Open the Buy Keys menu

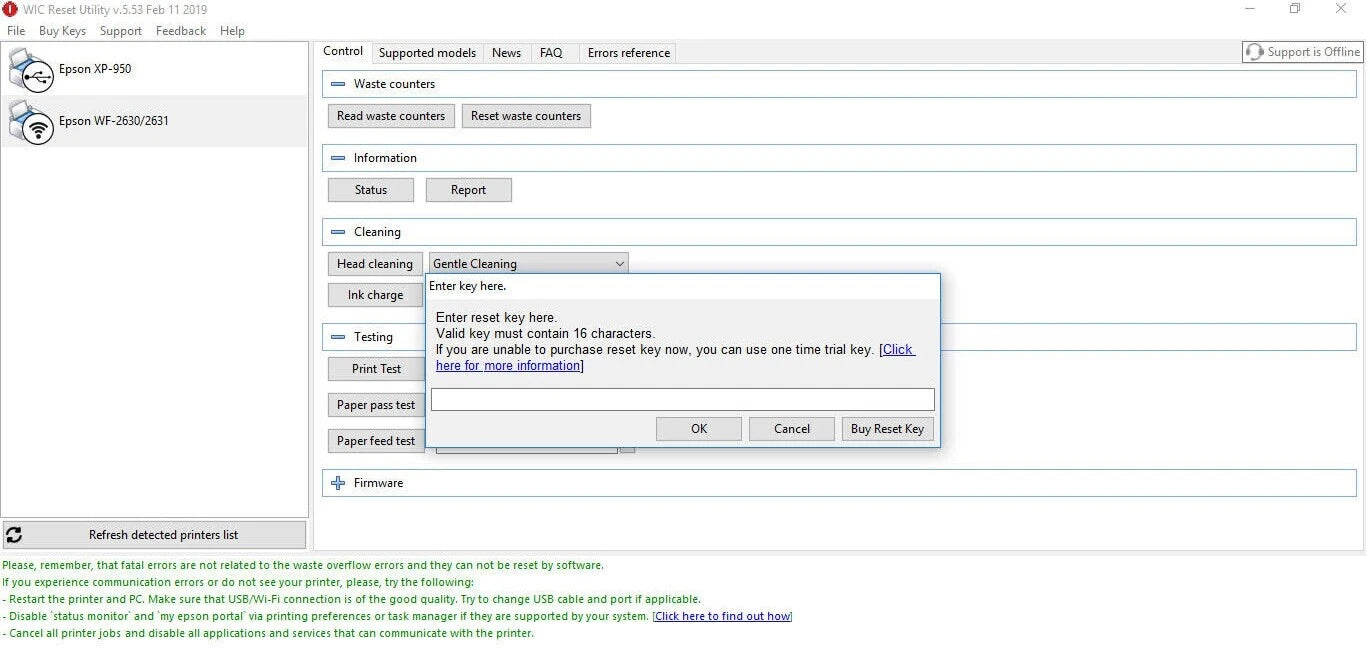tap(62, 31)
